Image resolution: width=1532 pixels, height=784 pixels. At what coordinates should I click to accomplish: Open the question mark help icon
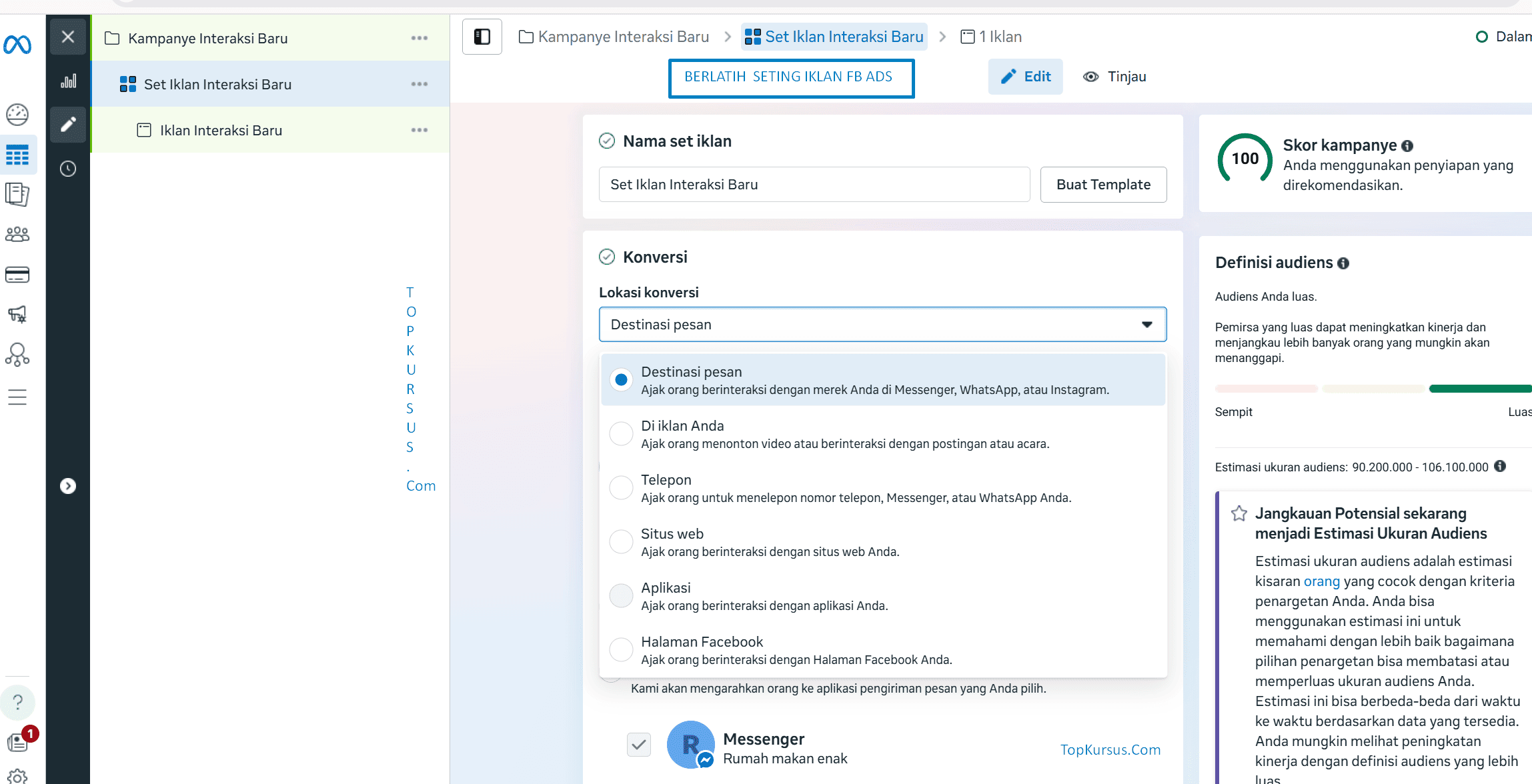18,702
